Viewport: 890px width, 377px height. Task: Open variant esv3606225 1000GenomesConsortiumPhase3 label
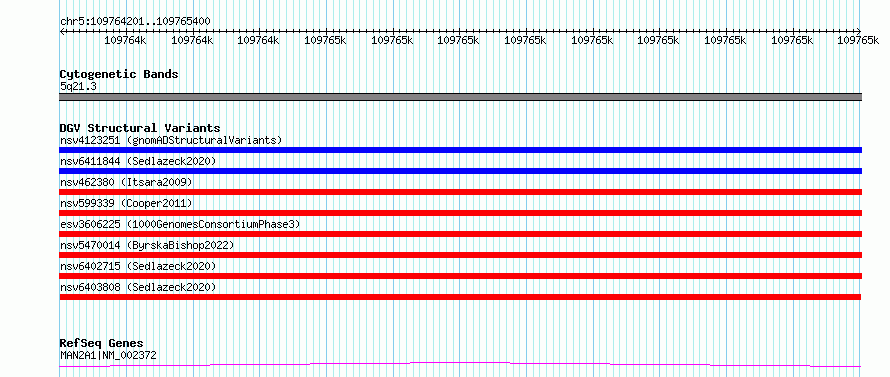click(x=180, y=224)
